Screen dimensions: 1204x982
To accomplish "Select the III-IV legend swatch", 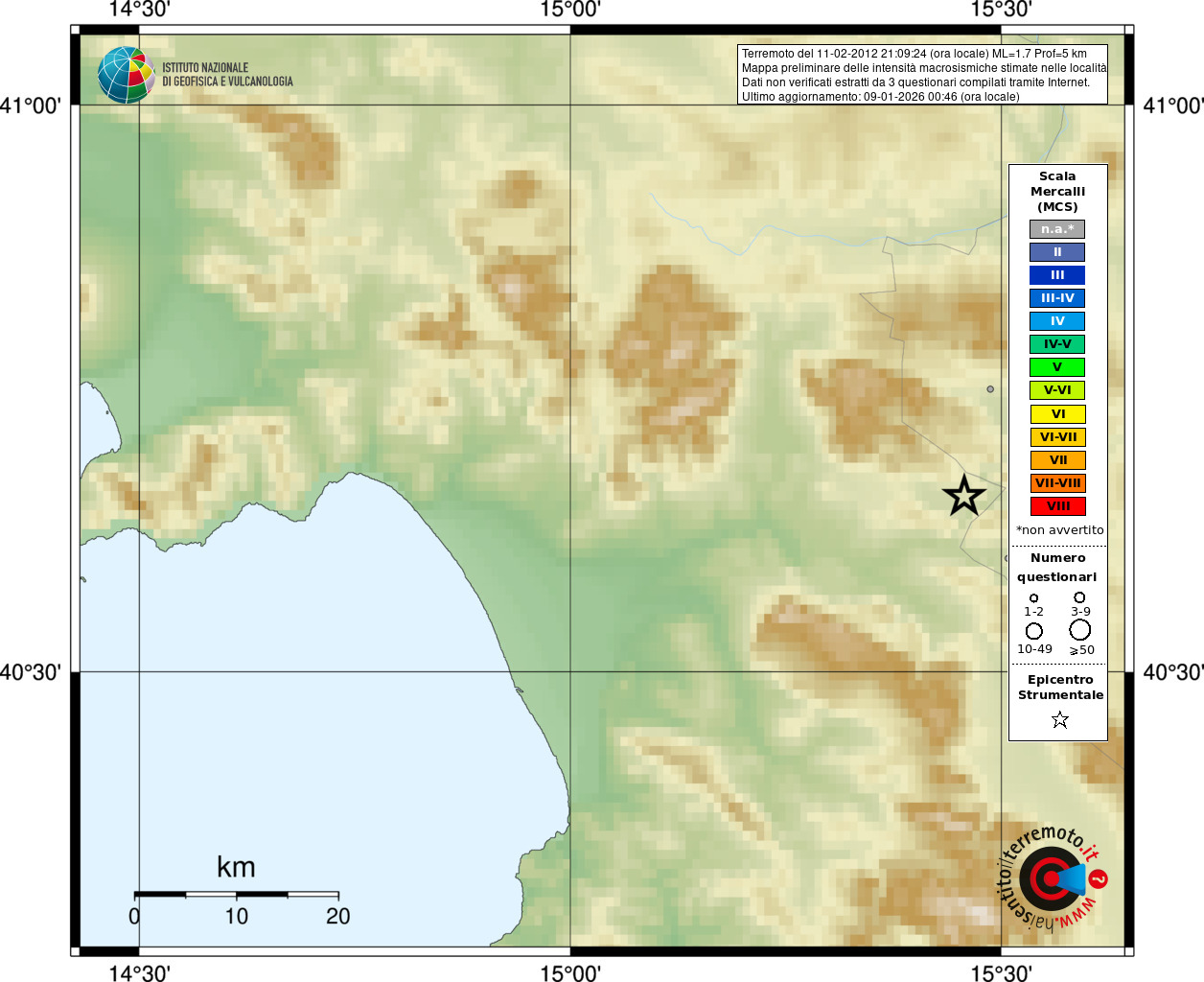I will click(1057, 298).
